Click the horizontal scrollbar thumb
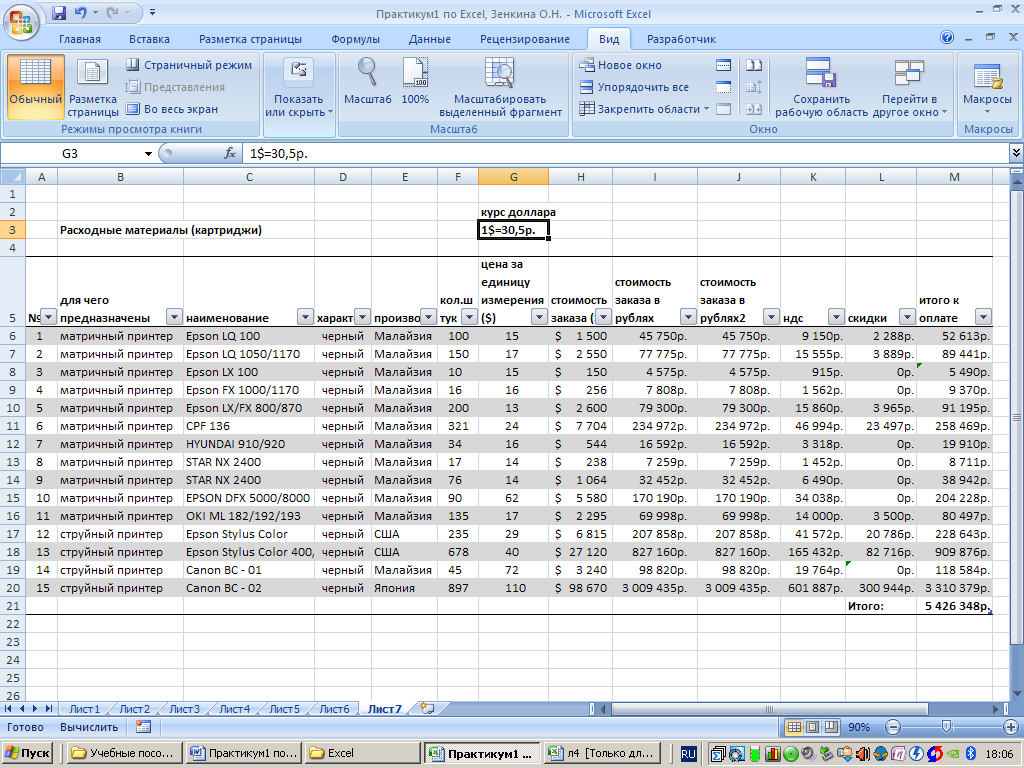The image size is (1024, 768). (x=769, y=709)
